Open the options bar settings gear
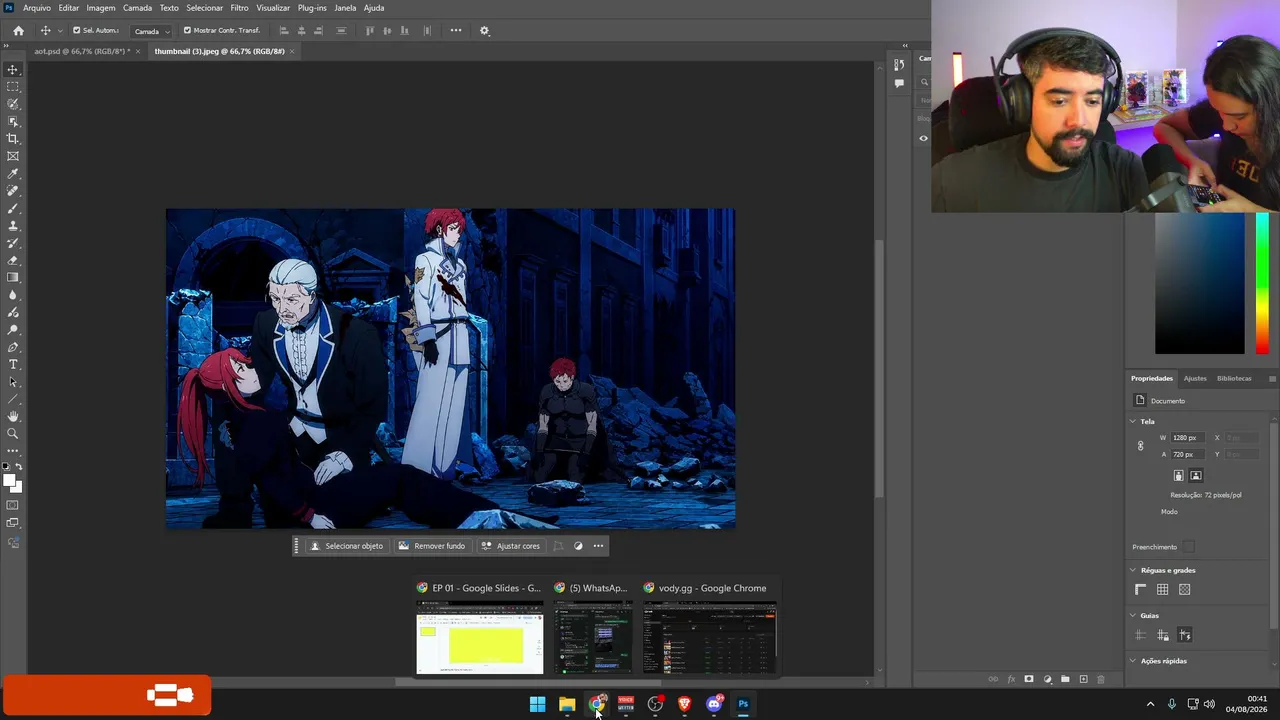The width and height of the screenshot is (1280, 720). click(485, 30)
